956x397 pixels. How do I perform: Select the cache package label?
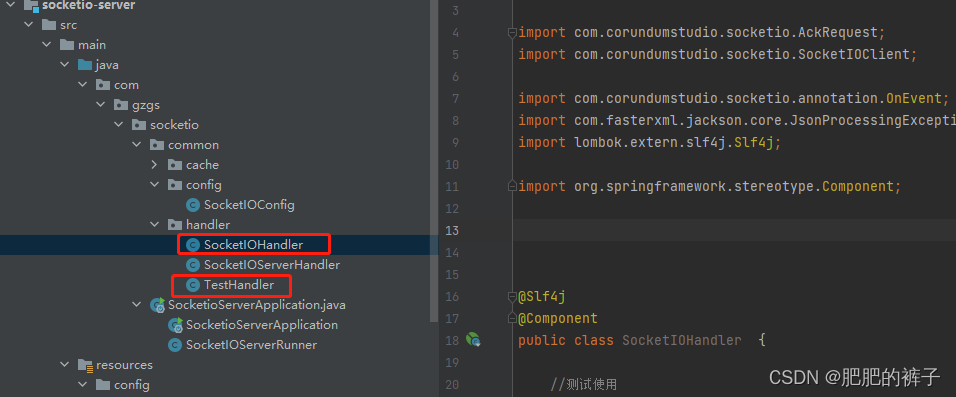click(202, 165)
